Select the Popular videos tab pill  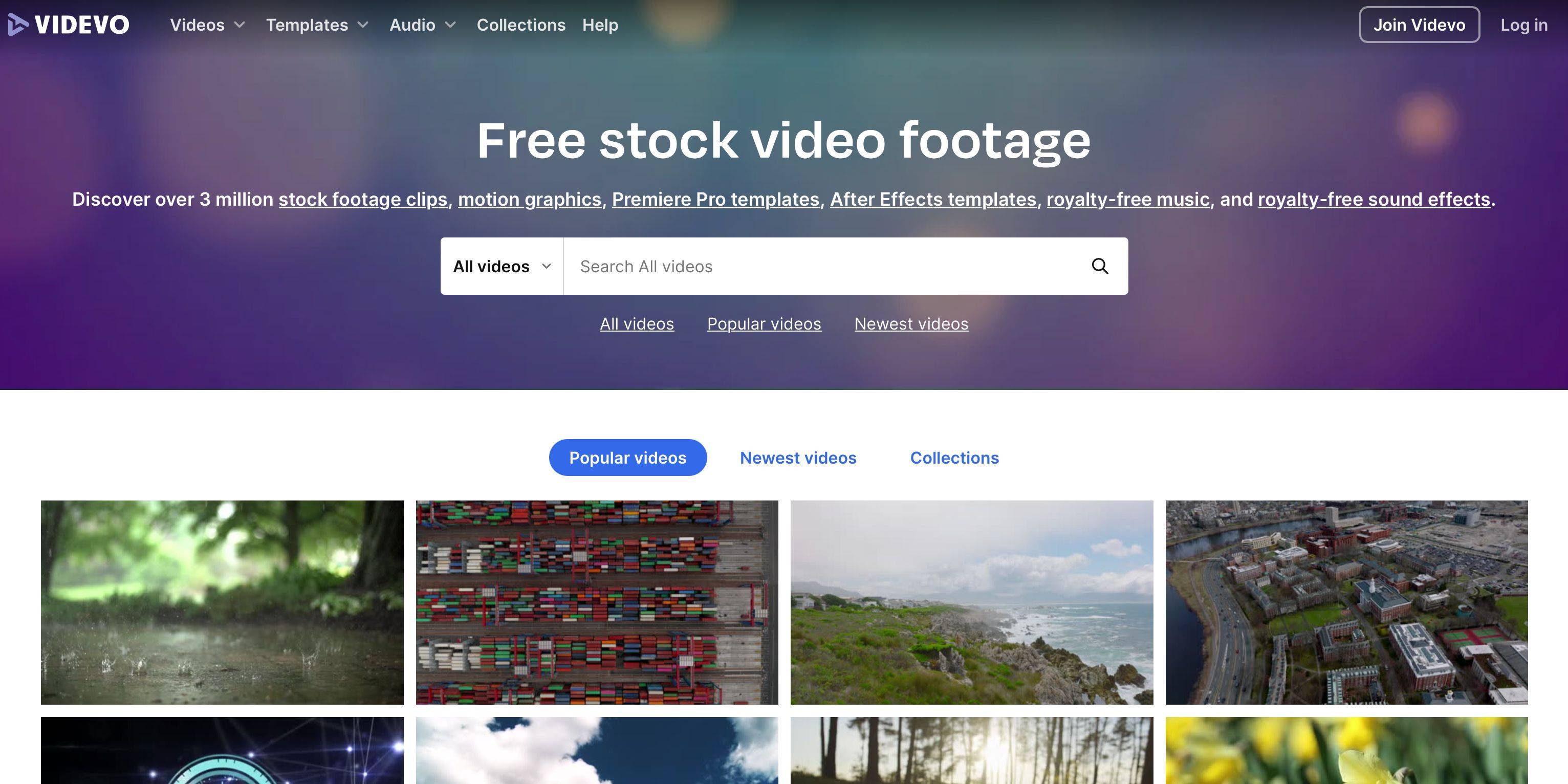pos(627,458)
